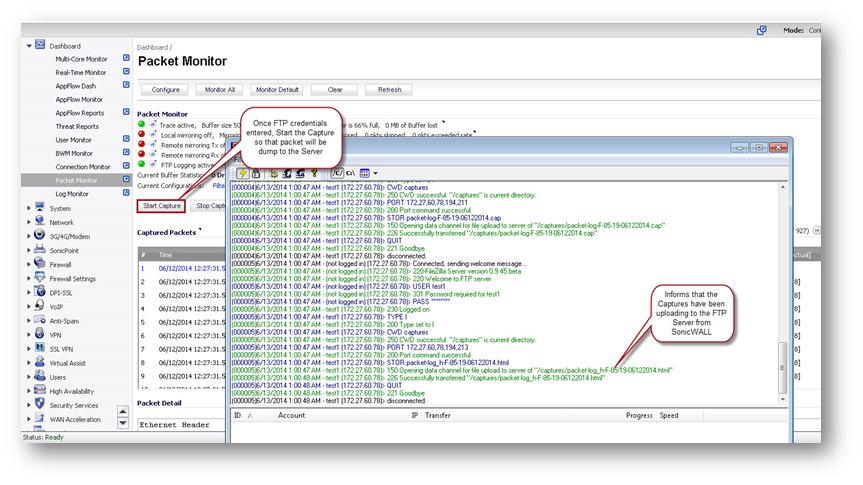Image resolution: width=863 pixels, height=485 pixels.
Task: Open AppFlow Monitor in the sidebar
Action: pos(79,100)
